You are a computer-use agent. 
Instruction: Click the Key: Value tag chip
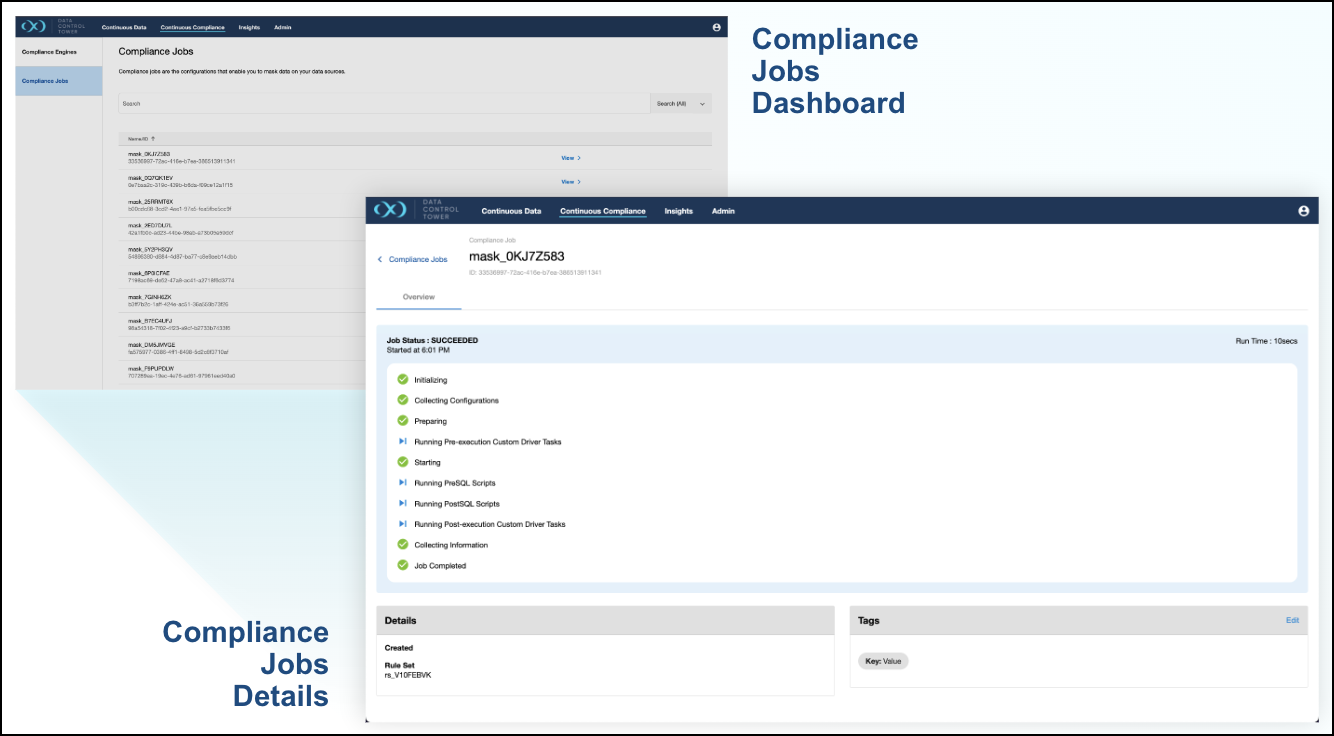coord(883,661)
